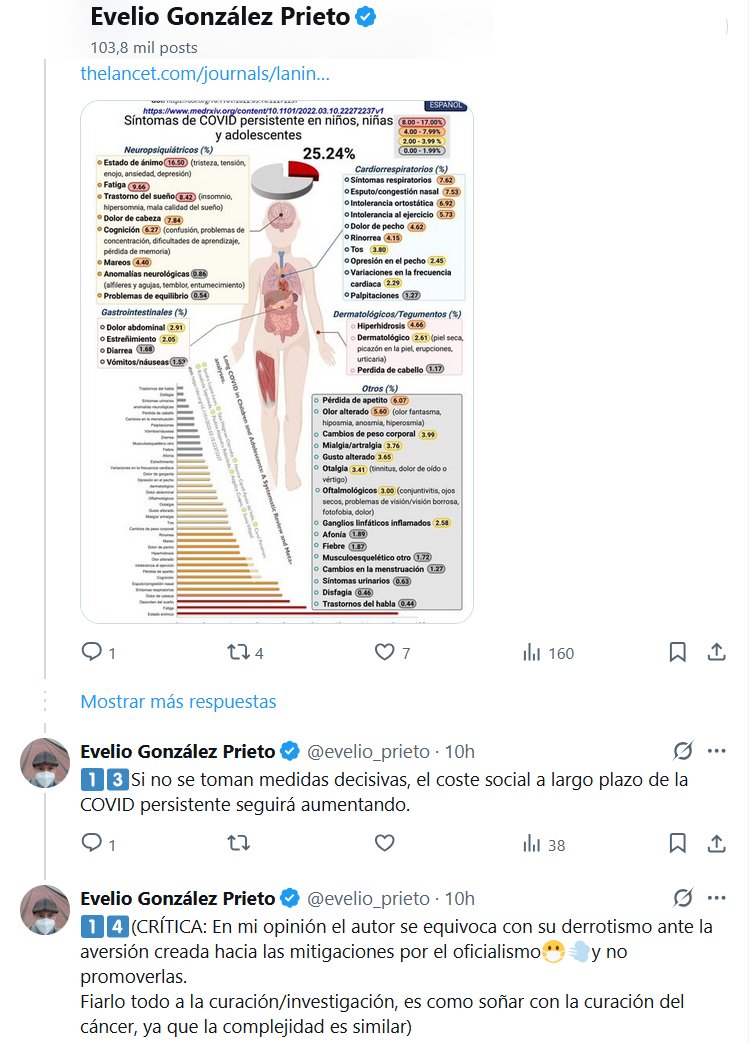Reply to the COVID infographic post
This screenshot has width=750, height=1044.
[x=92, y=652]
